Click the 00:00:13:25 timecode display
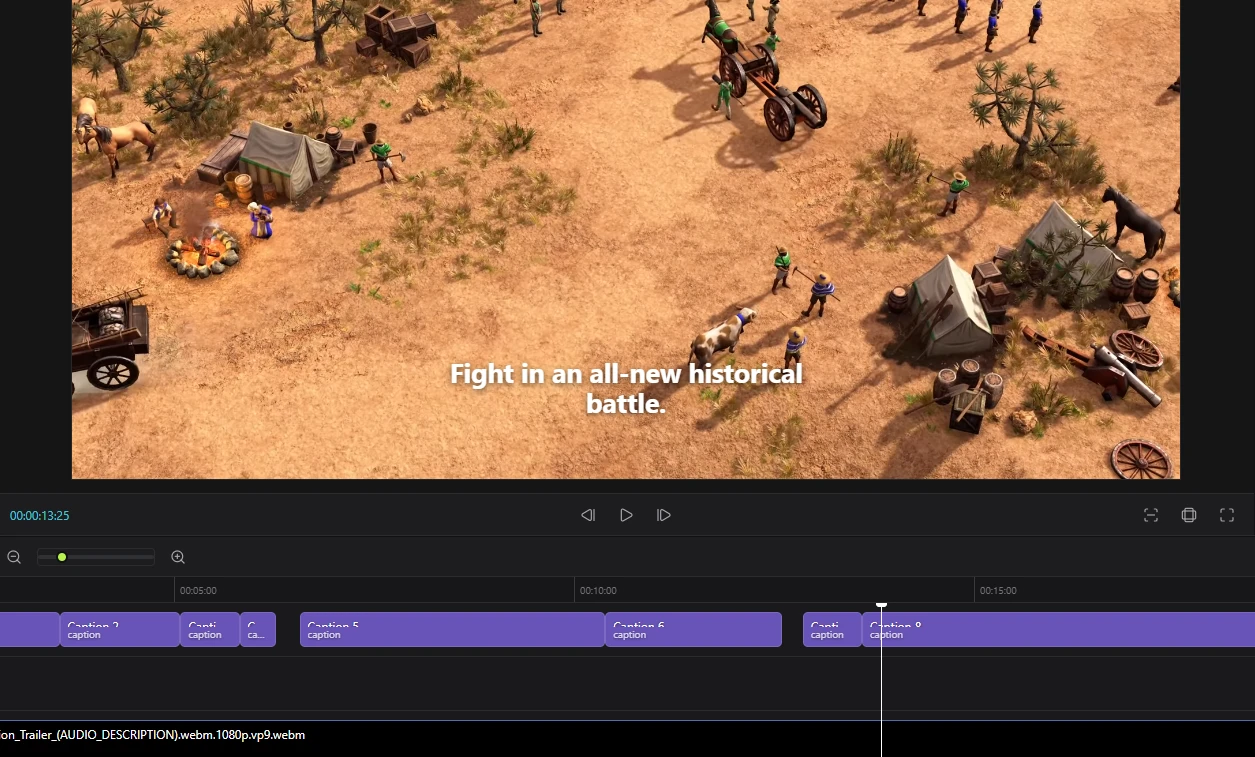 tap(40, 516)
